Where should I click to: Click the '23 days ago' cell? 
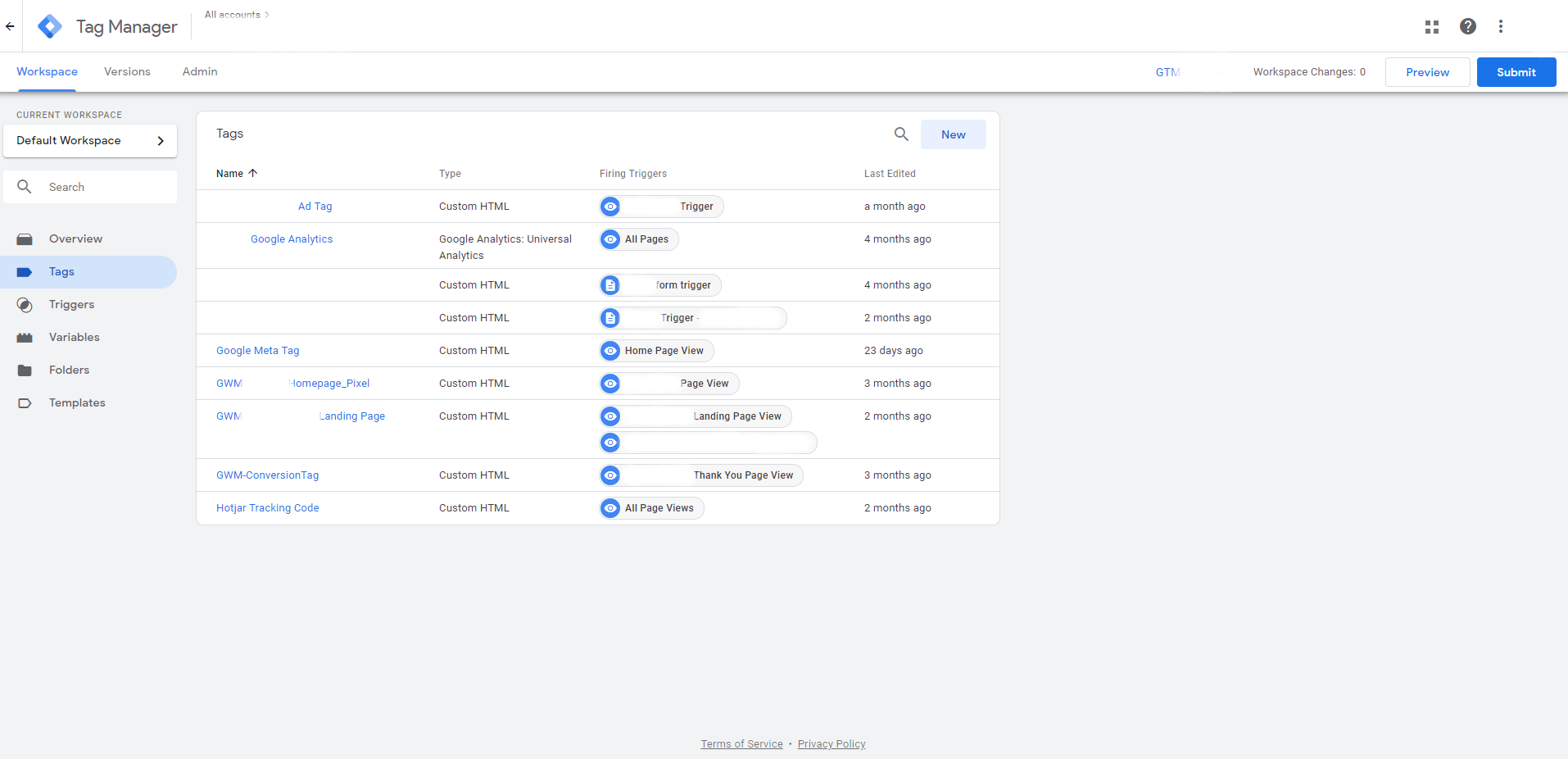tap(894, 351)
